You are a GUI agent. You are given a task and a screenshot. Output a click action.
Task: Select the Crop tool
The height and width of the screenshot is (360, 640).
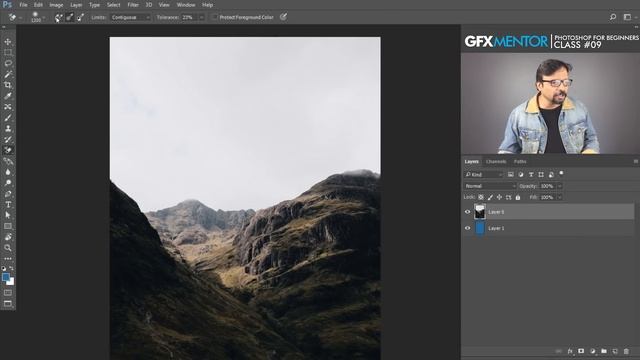(8, 85)
